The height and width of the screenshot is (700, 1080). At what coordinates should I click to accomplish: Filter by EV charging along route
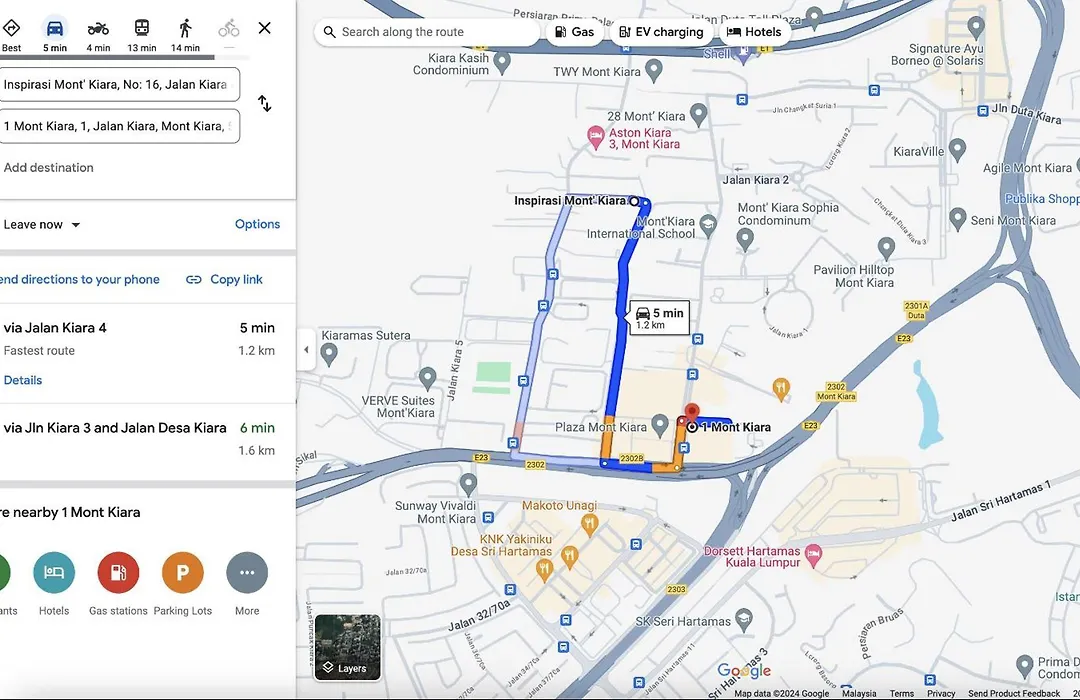661,32
